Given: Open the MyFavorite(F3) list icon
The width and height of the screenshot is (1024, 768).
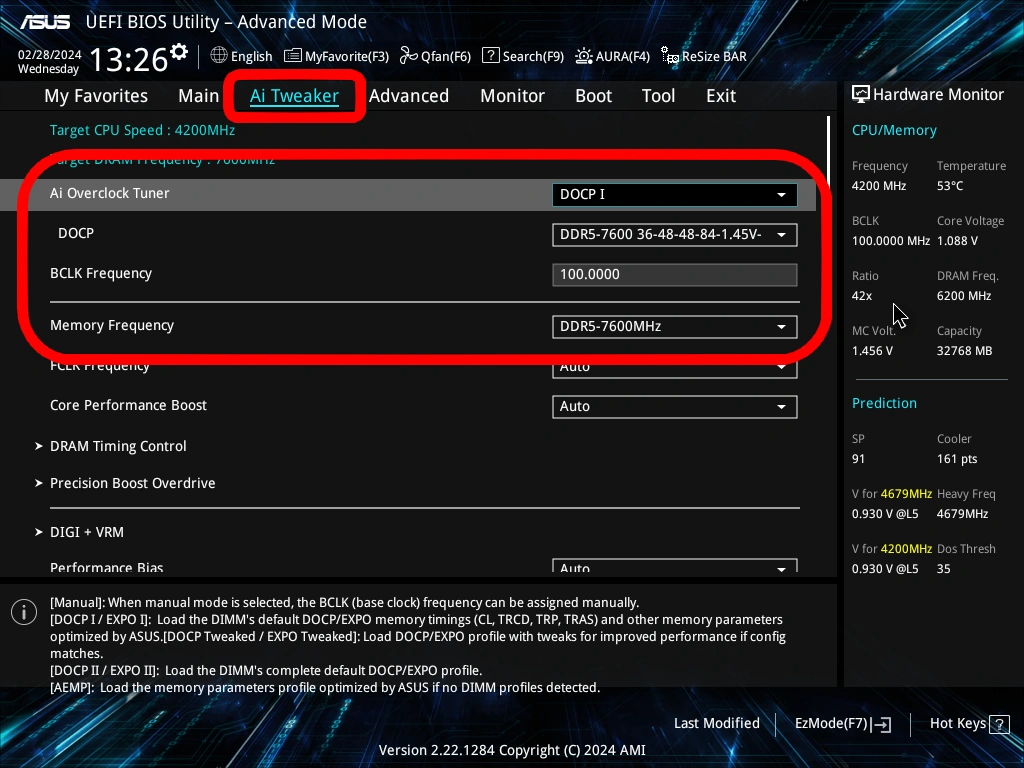Looking at the screenshot, I should (293, 56).
